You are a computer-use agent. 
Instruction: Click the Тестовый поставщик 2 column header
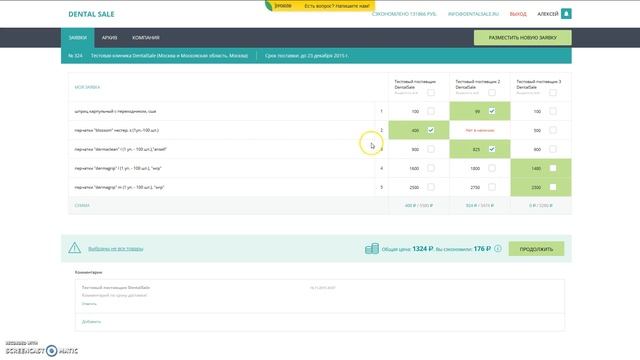(x=478, y=84)
